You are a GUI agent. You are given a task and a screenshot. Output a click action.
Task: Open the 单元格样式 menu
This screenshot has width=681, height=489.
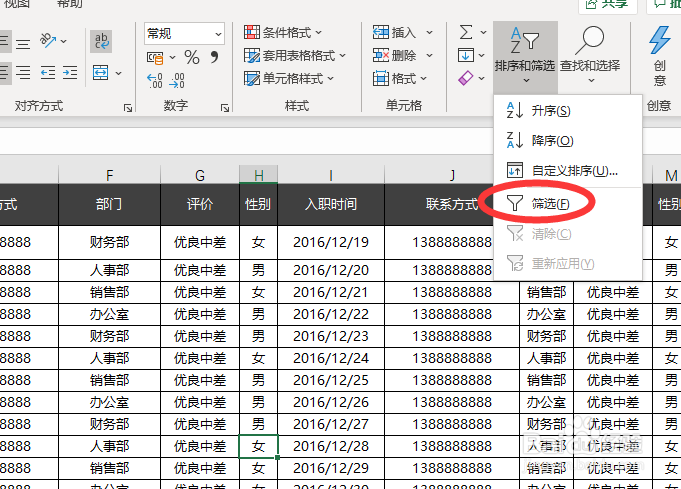289,79
